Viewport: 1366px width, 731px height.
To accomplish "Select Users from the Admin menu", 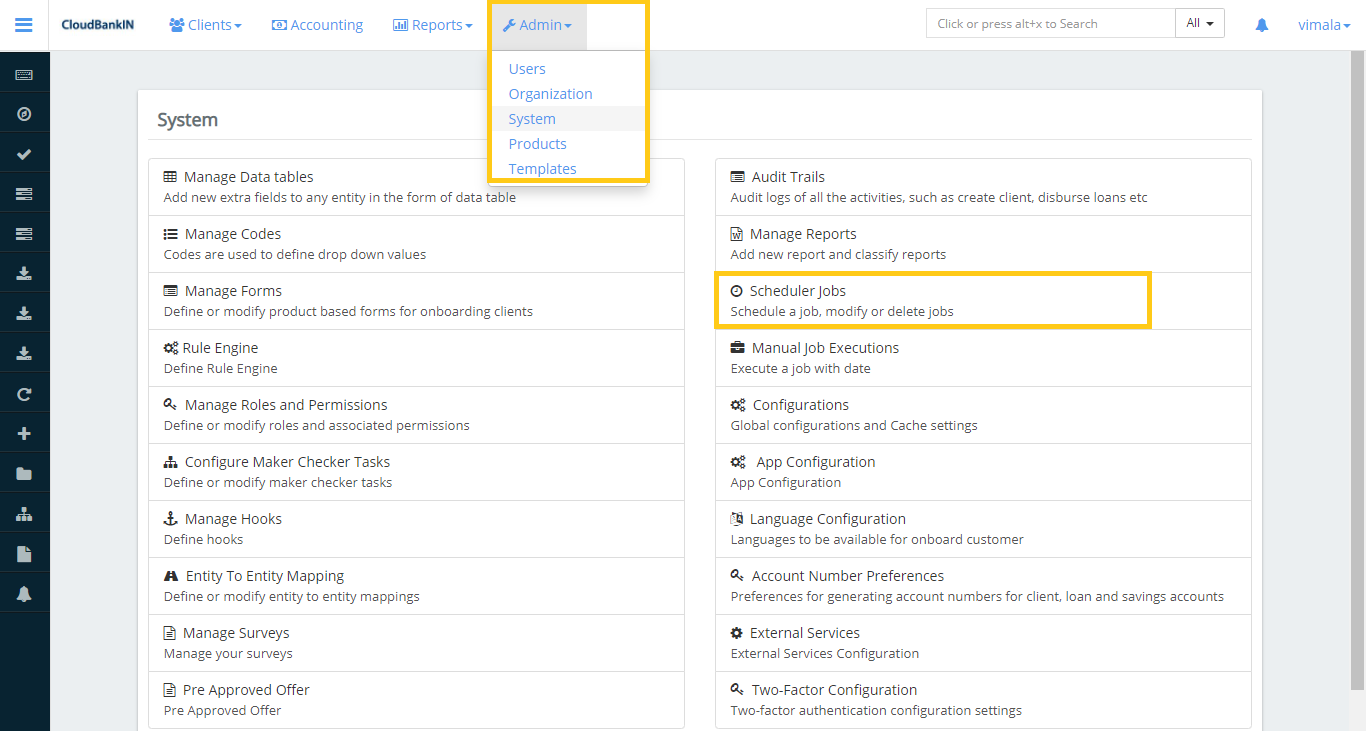I will click(526, 68).
